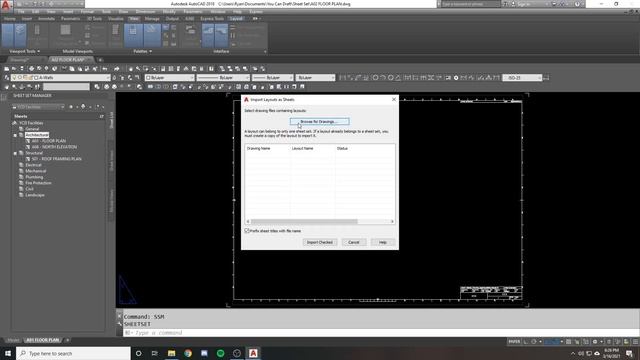The width and height of the screenshot is (640, 360).
Task: Close the Import Layouts as Sheets dialog
Action: point(393,100)
